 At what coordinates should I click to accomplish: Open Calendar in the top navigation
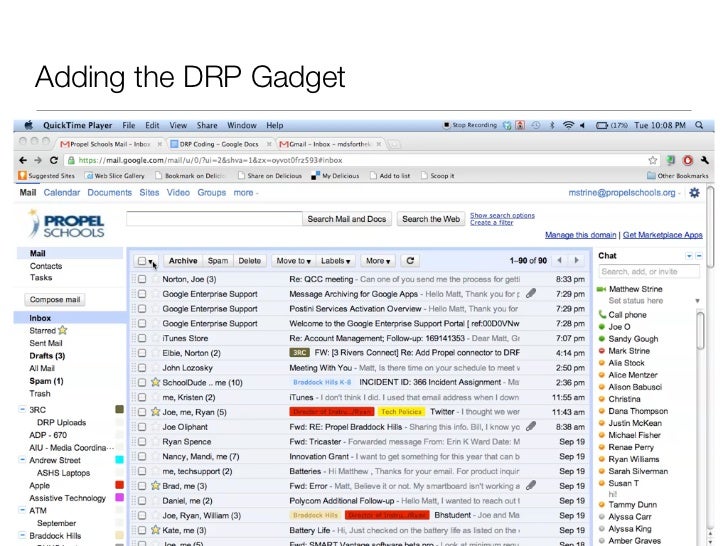62,193
